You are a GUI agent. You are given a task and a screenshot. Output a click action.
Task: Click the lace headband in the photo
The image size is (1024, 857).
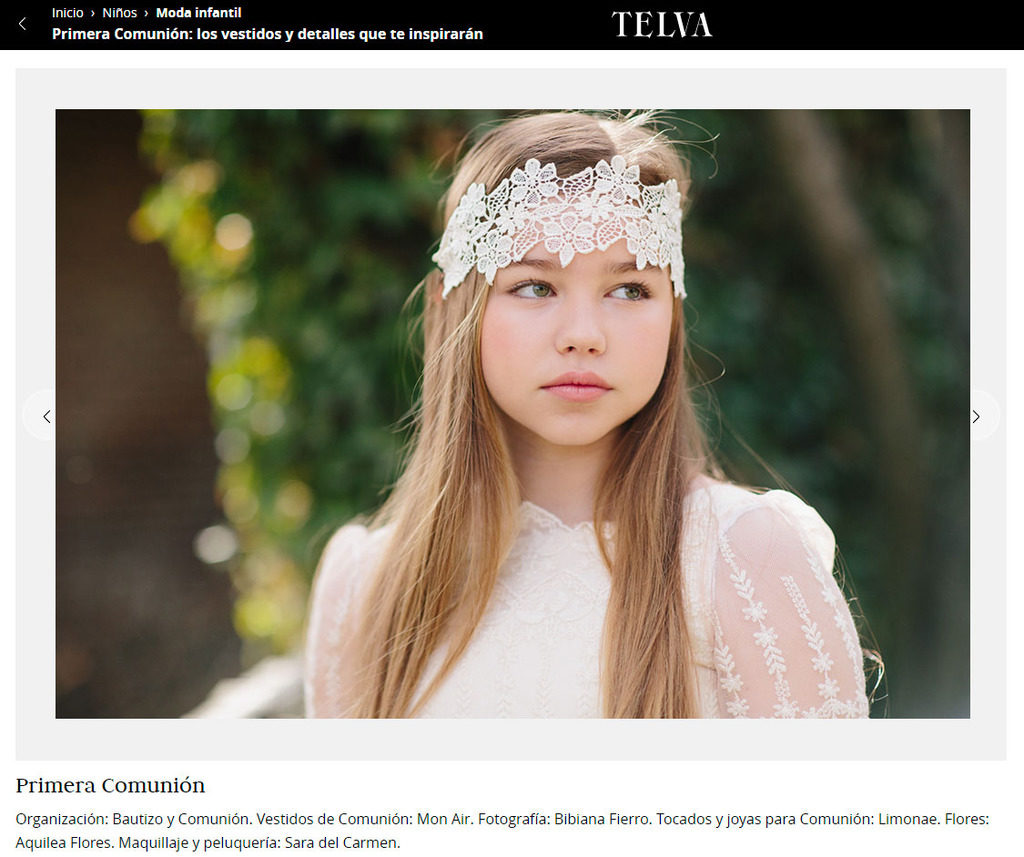[562, 222]
